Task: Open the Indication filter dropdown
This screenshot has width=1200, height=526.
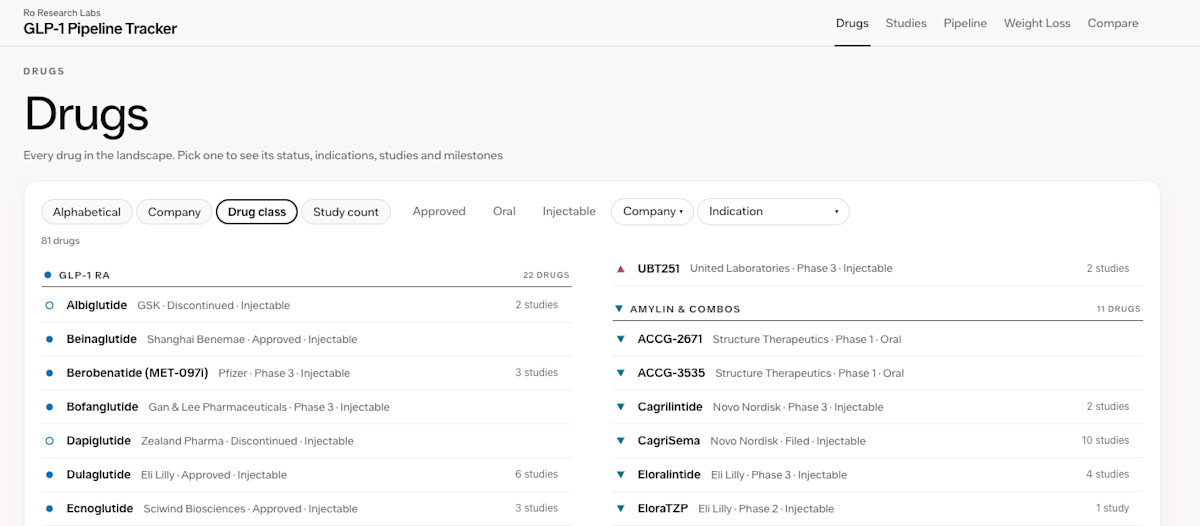Action: (773, 212)
